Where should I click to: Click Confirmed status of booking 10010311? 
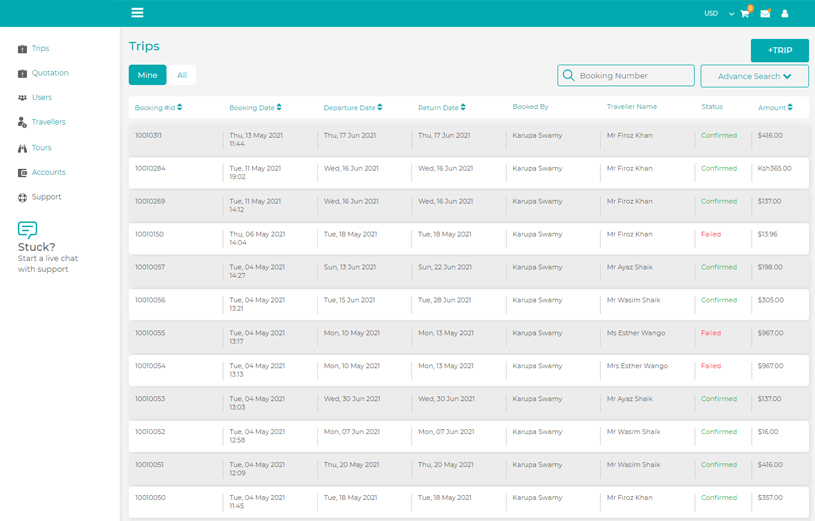tap(719, 135)
